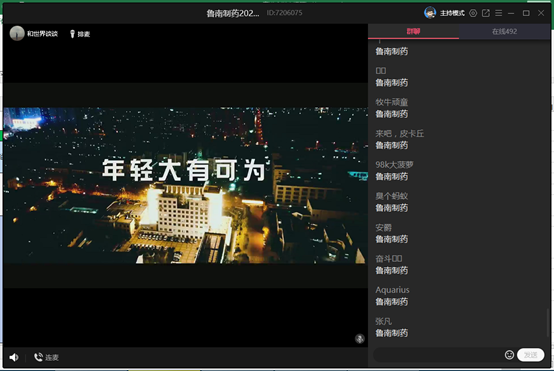Click the share/pop-out icon in title bar
The image size is (554, 371).
pos(486,13)
